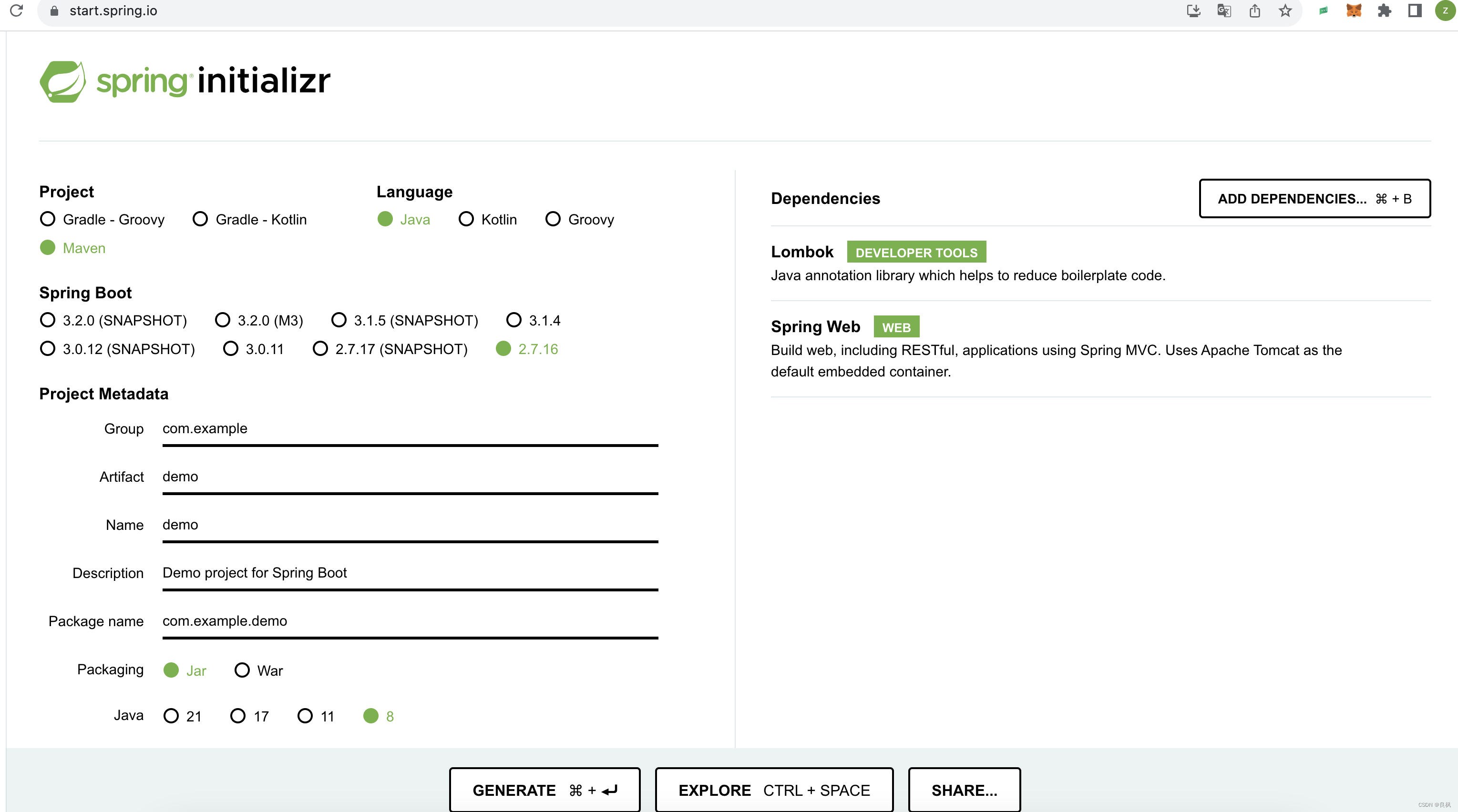
Task: Click the install app icon in address bar
Action: pos(1194,11)
